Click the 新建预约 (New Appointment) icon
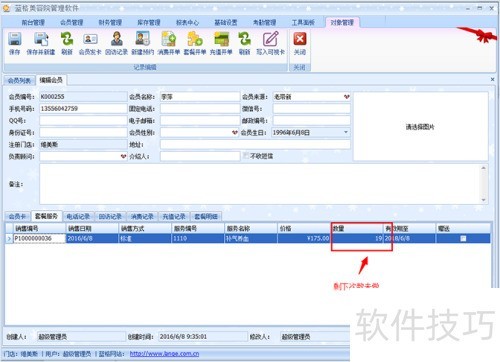The height and width of the screenshot is (362, 500). pyautogui.click(x=143, y=39)
